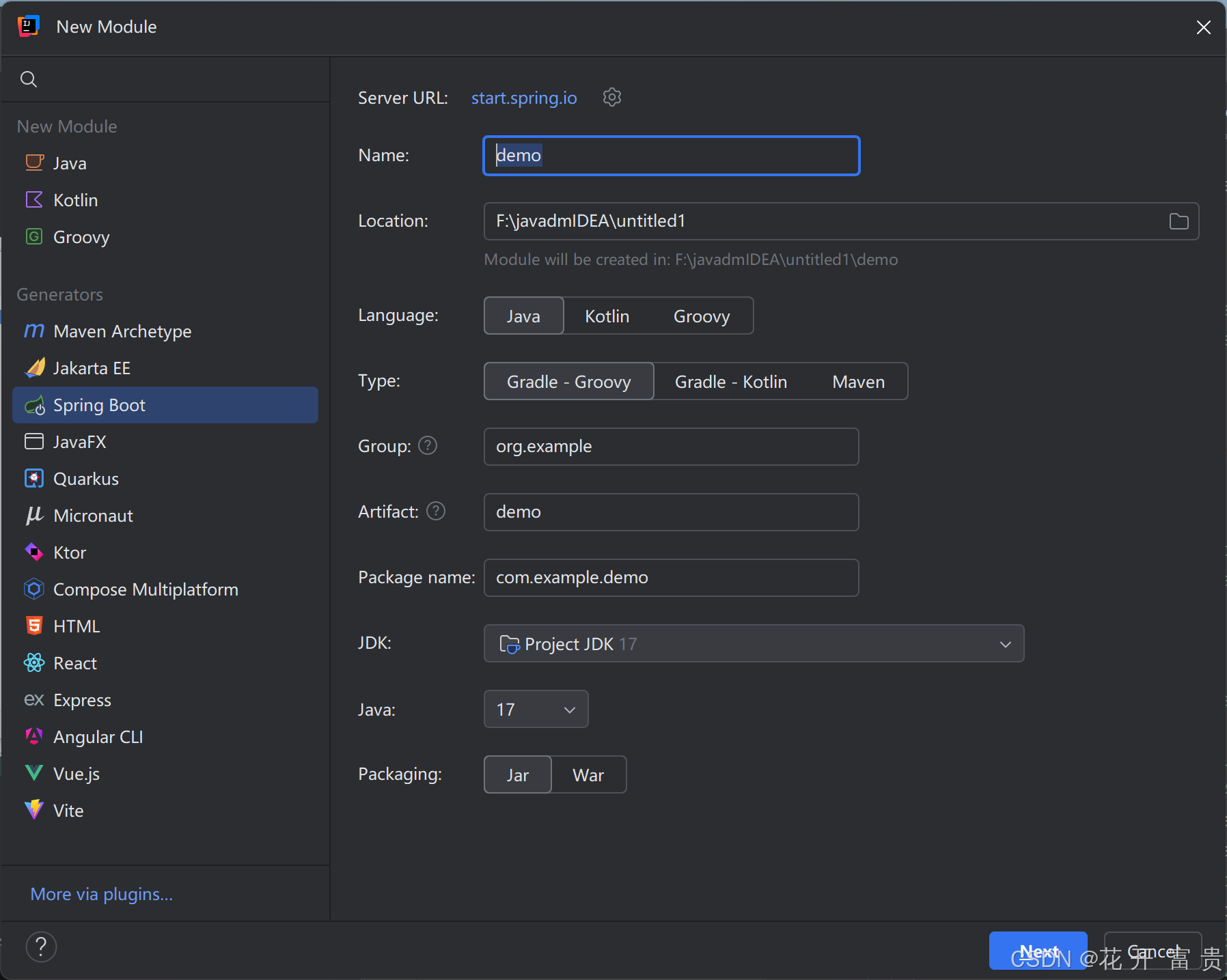This screenshot has width=1227, height=980.
Task: Set Language to Groovy option
Action: pos(702,316)
